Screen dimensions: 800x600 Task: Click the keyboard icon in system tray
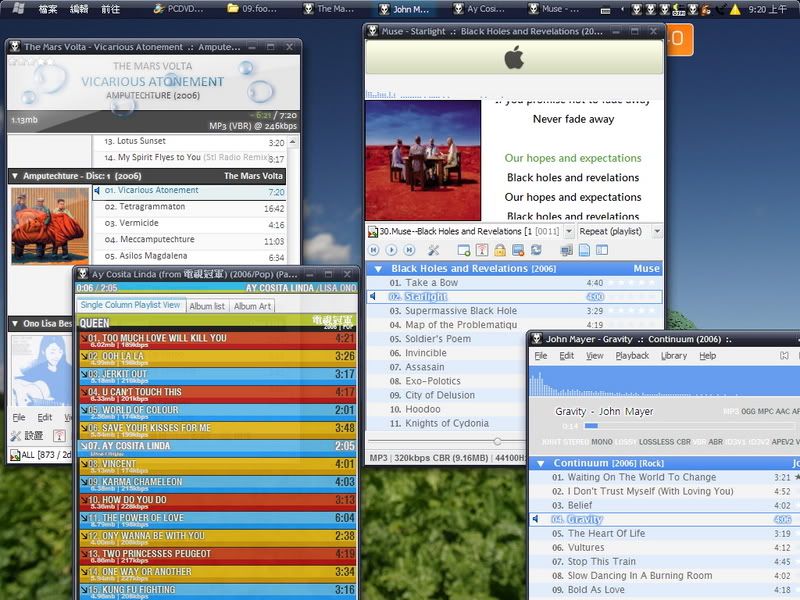[x=606, y=10]
